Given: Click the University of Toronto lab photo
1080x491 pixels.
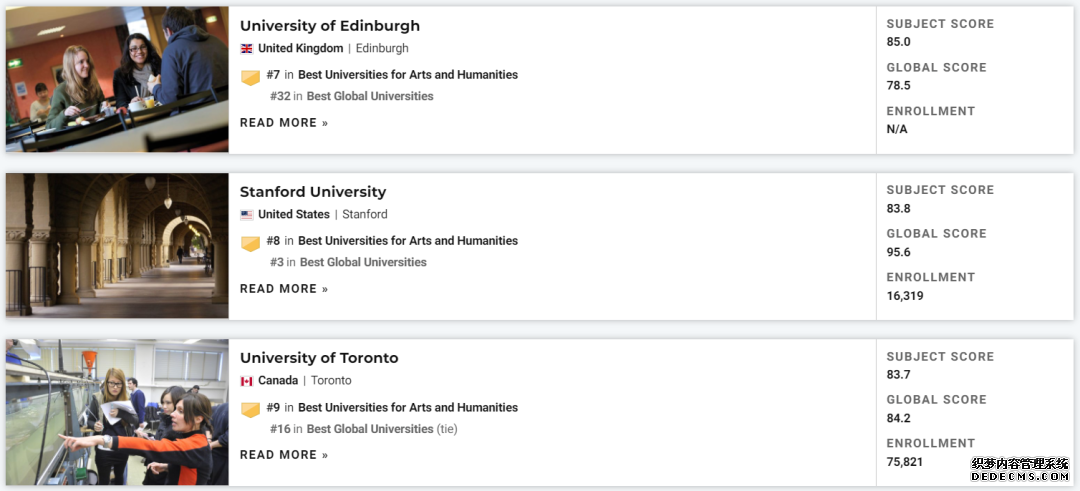Looking at the screenshot, I should pyautogui.click(x=117, y=412).
